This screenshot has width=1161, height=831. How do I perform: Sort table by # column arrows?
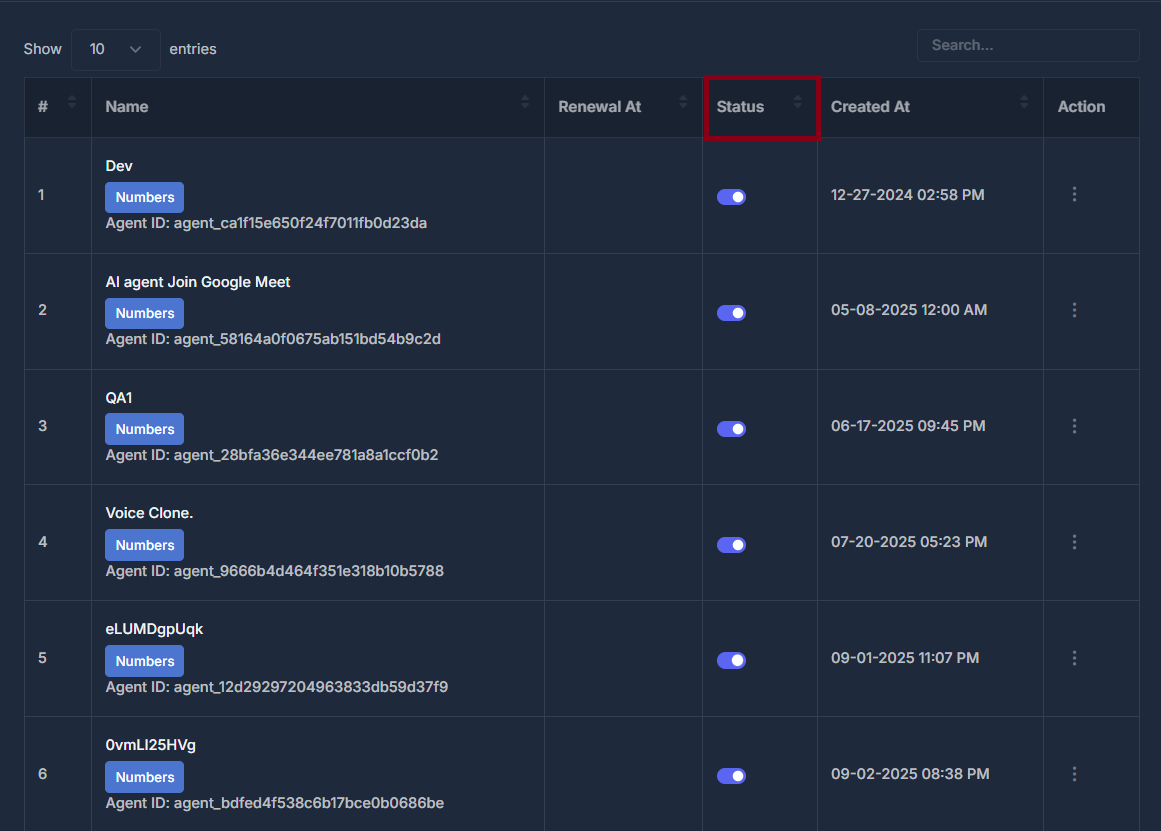[x=72, y=102]
